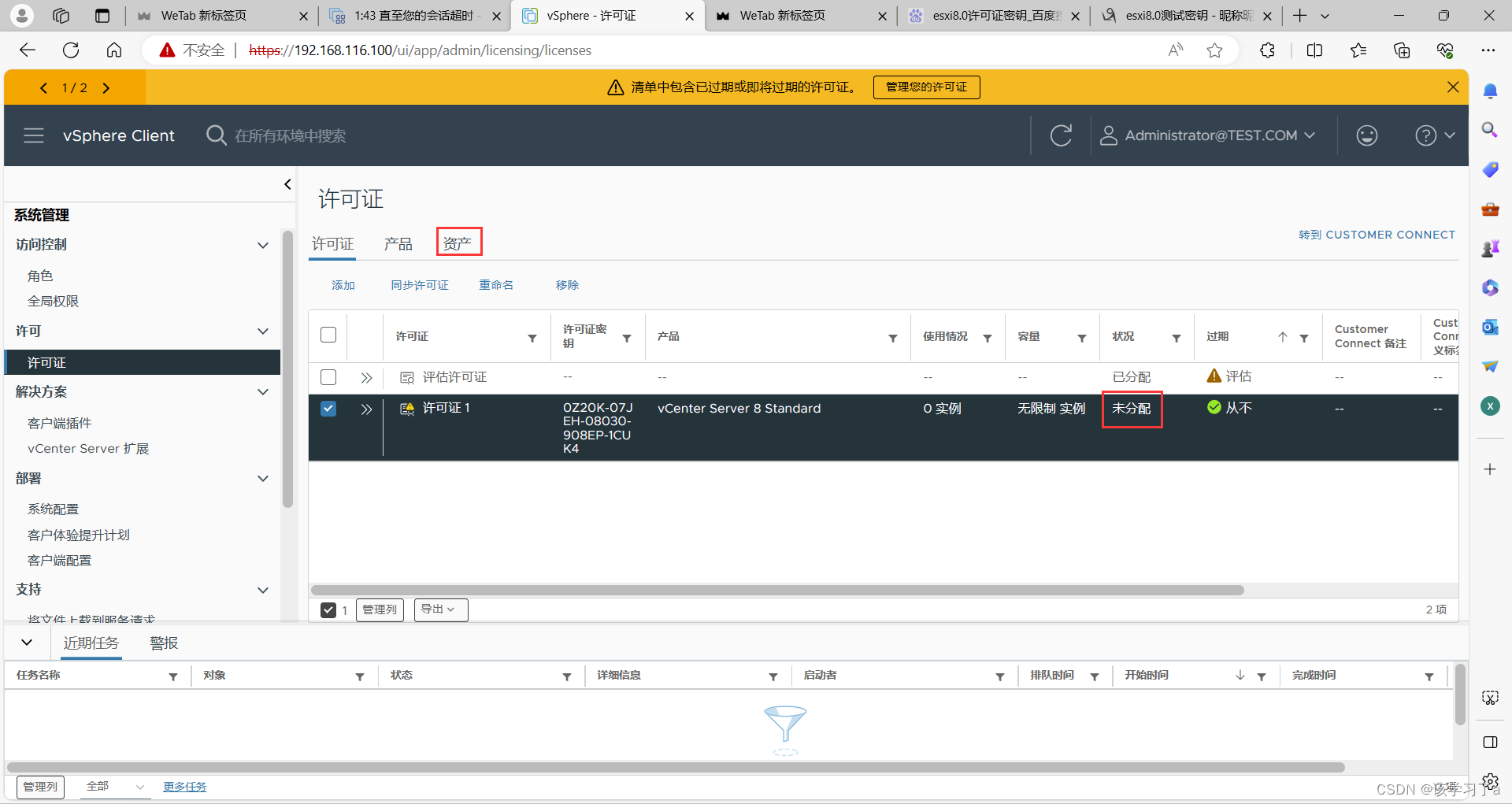Open Edge sidebar search icon

[x=1490, y=130]
